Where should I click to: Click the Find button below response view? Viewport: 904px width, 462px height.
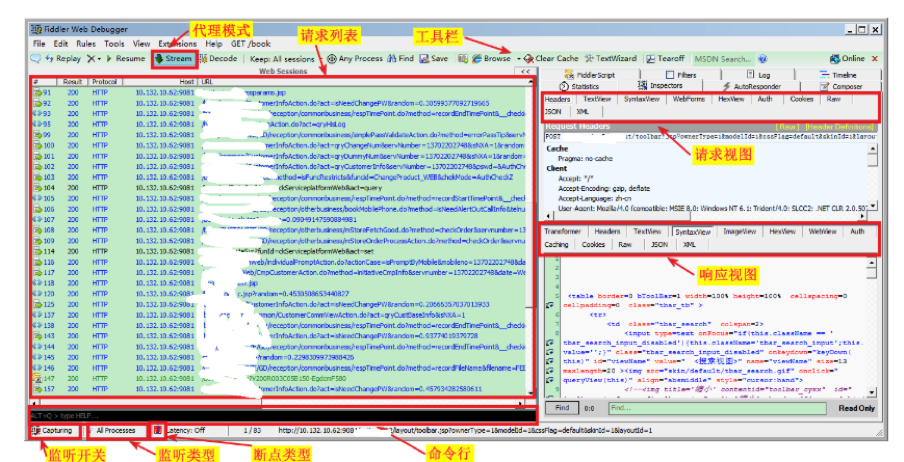click(562, 408)
